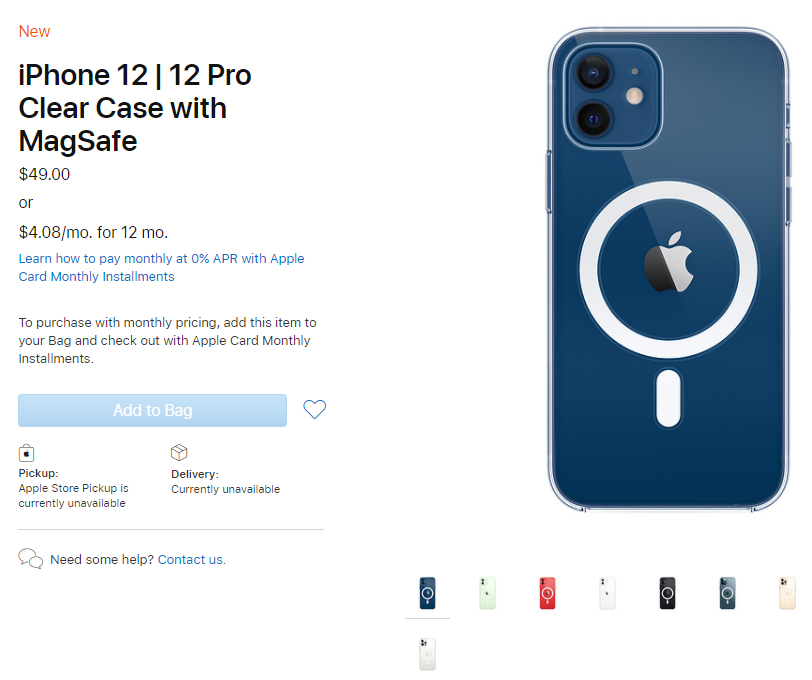Image resolution: width=812 pixels, height=680 pixels.
Task: Click the orange New label
Action: click(x=34, y=32)
